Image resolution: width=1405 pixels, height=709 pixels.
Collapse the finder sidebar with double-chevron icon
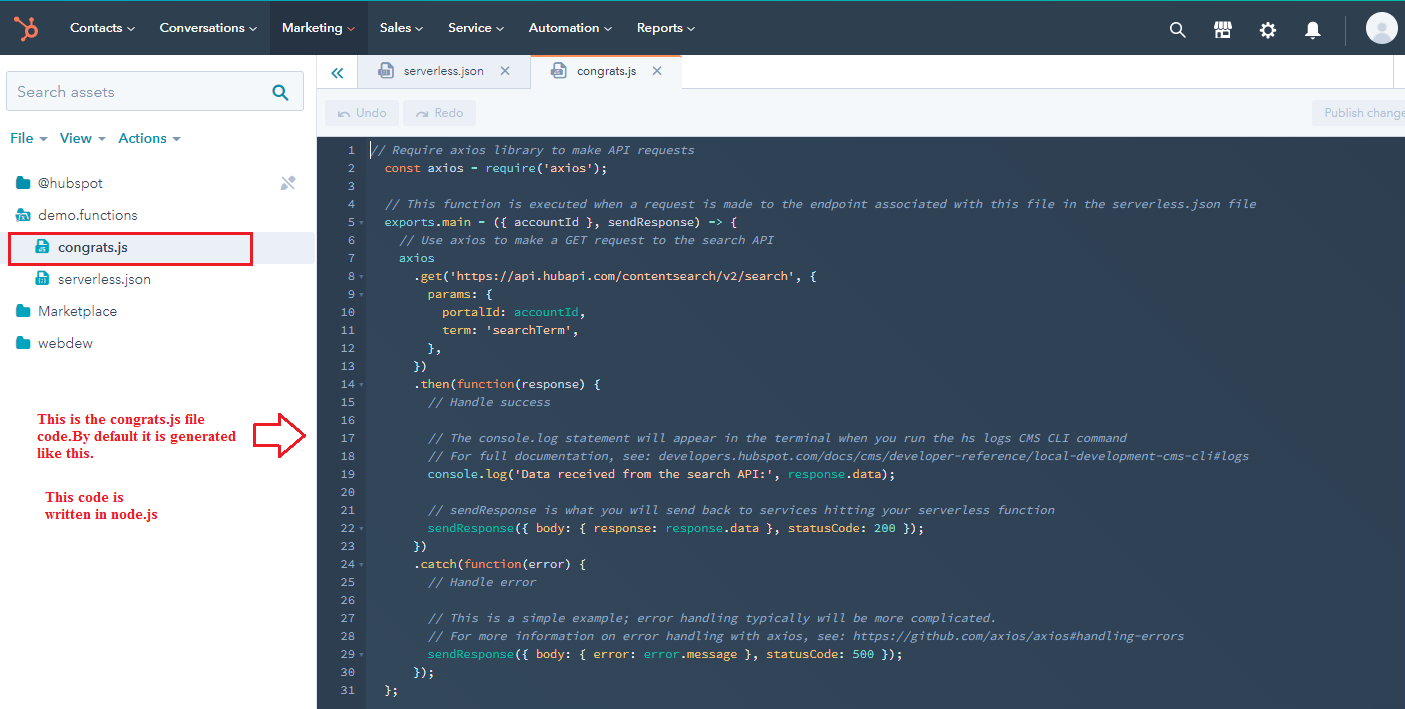click(337, 71)
